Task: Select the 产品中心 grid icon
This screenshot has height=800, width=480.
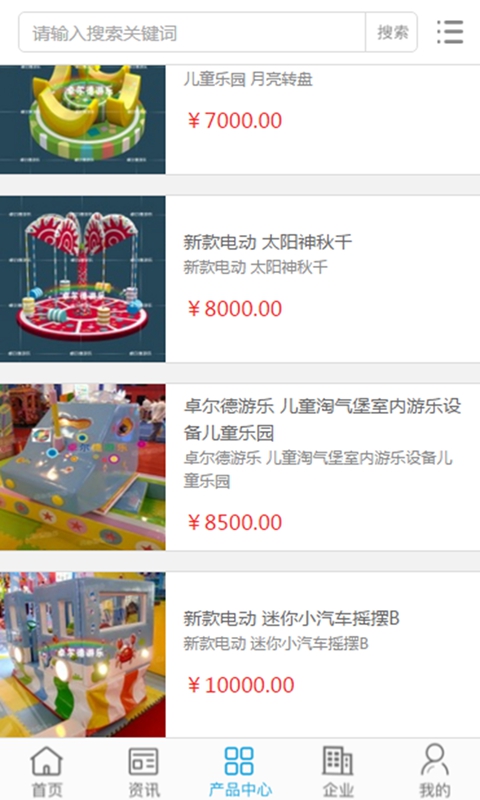Action: pyautogui.click(x=239, y=761)
